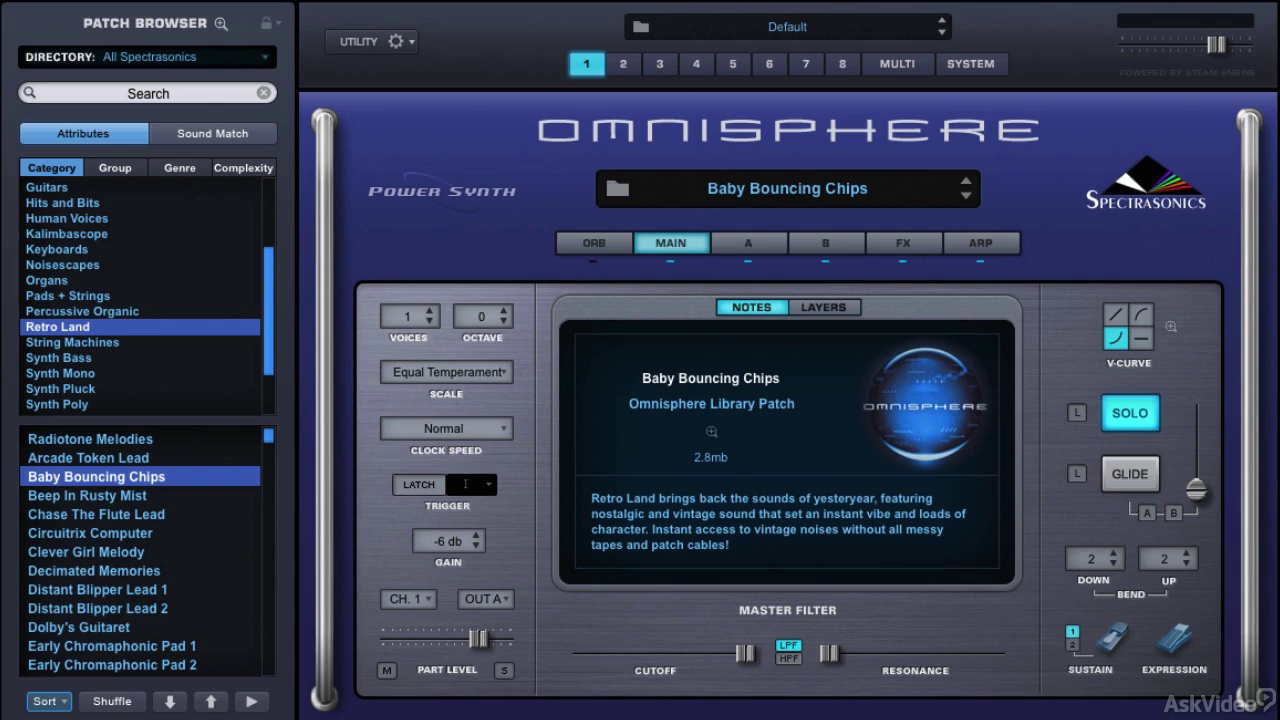
Task: Open the trigger mode dropdown
Action: tap(472, 485)
